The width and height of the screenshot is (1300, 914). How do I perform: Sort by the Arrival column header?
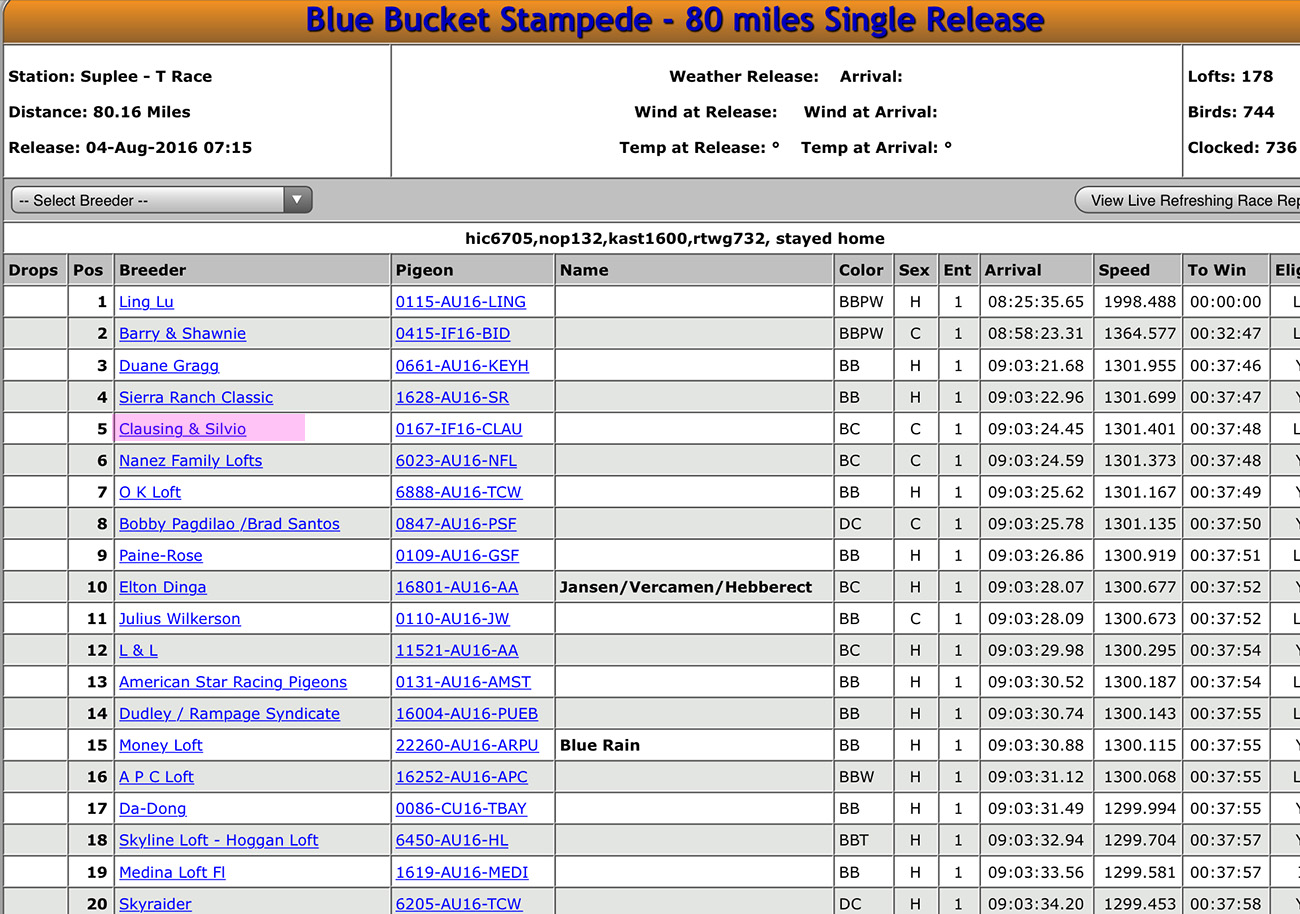[1013, 269]
